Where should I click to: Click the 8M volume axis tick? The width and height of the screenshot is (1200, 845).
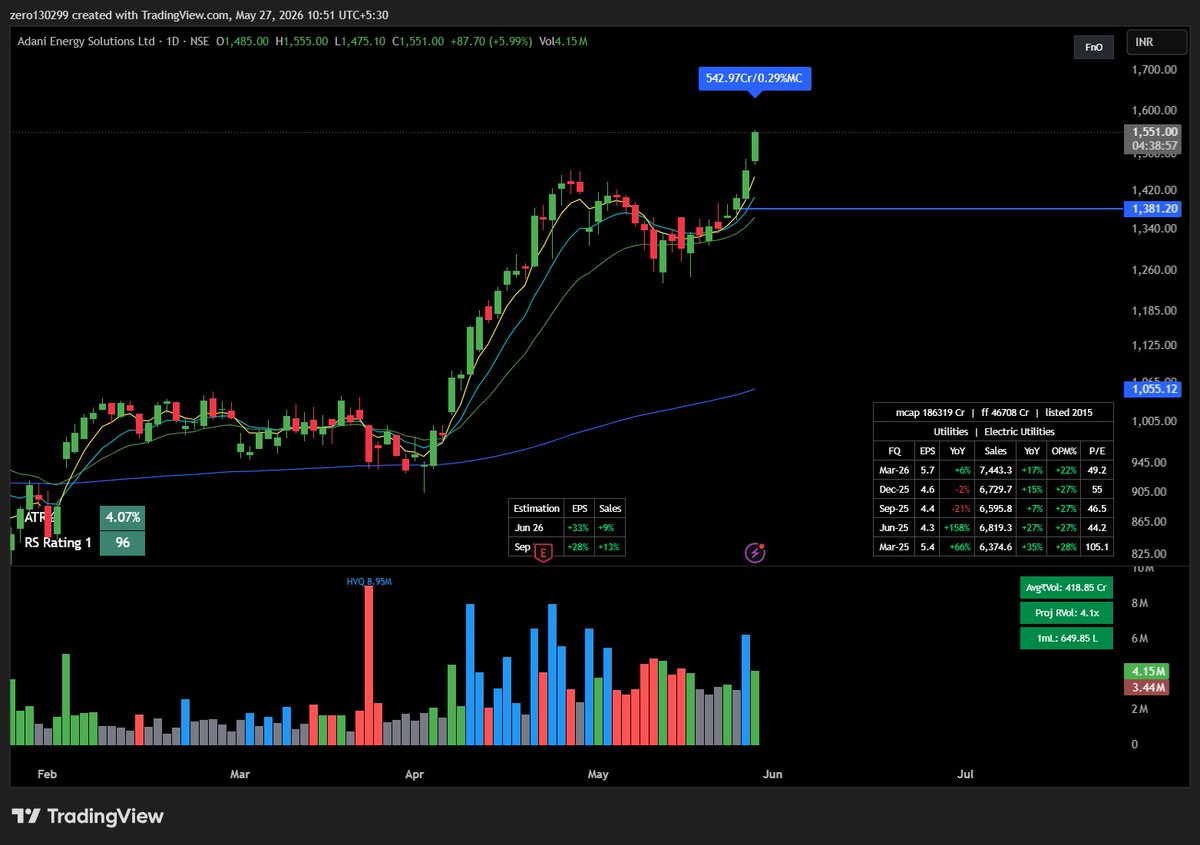1138,603
